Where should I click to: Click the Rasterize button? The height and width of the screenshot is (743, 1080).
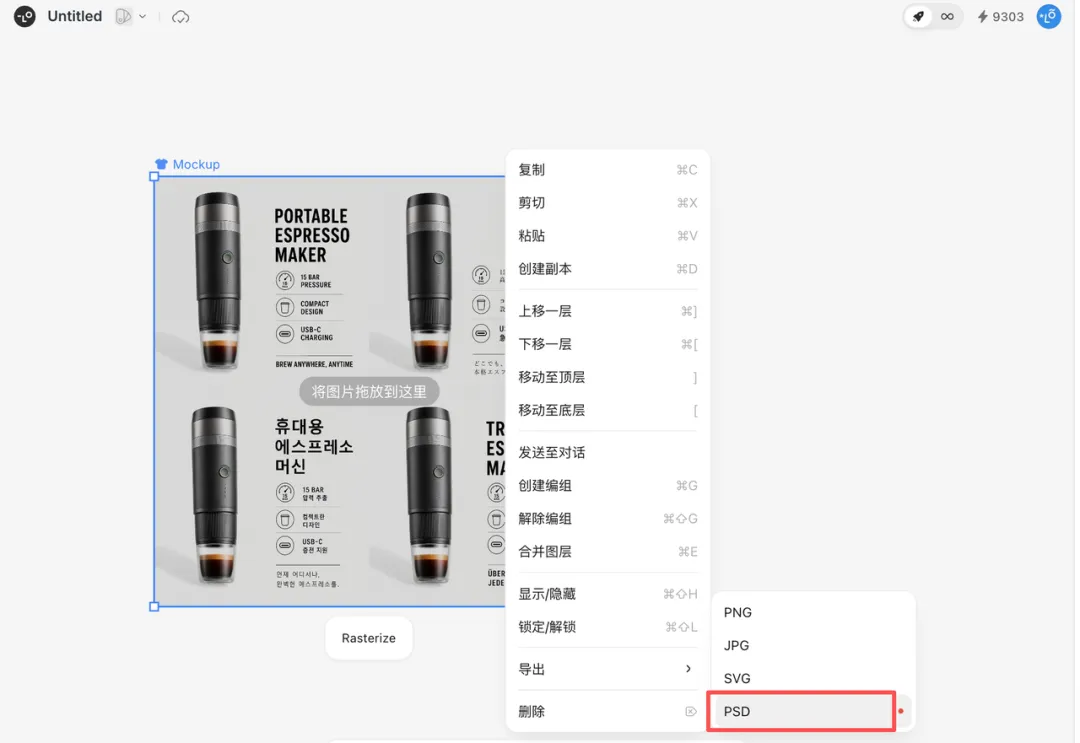pyautogui.click(x=369, y=638)
